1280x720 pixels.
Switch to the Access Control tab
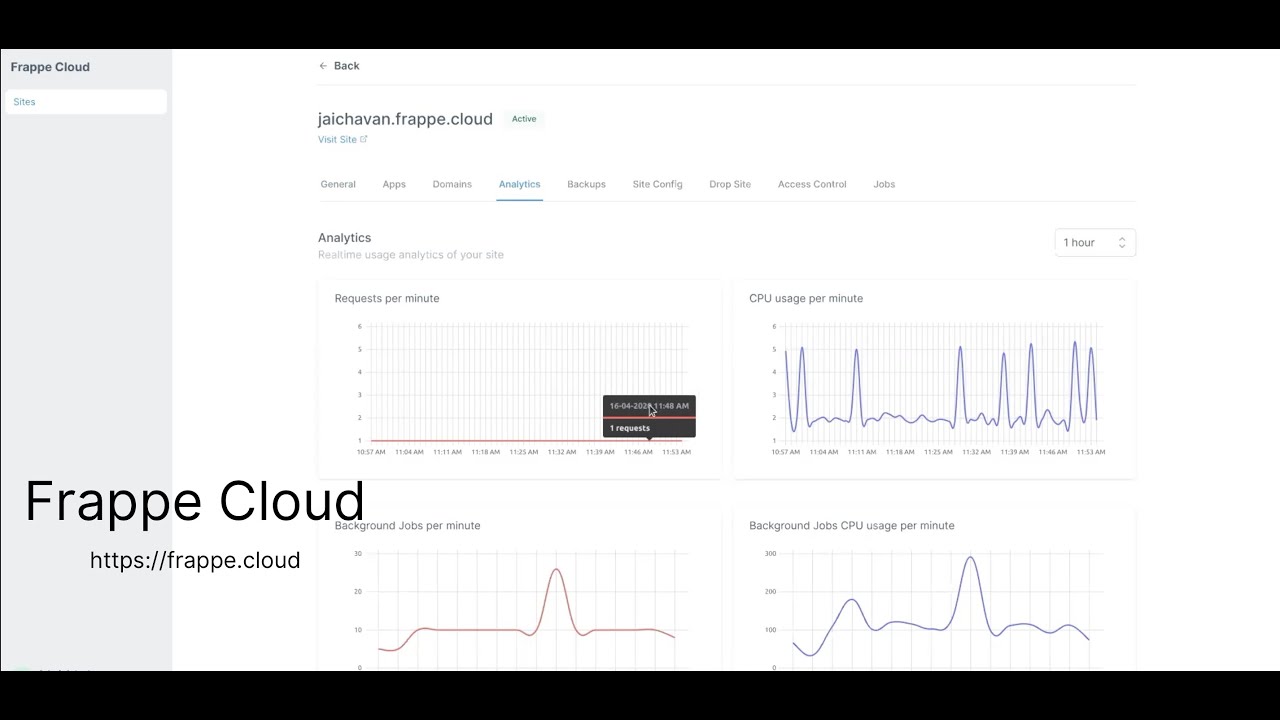(812, 184)
